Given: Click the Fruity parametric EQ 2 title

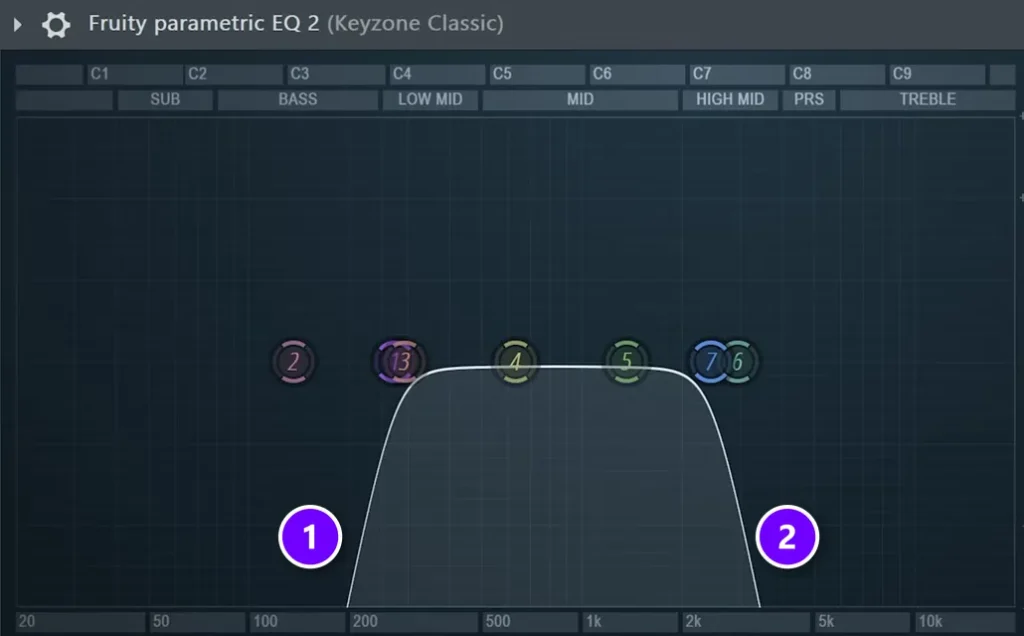Looking at the screenshot, I should point(204,24).
